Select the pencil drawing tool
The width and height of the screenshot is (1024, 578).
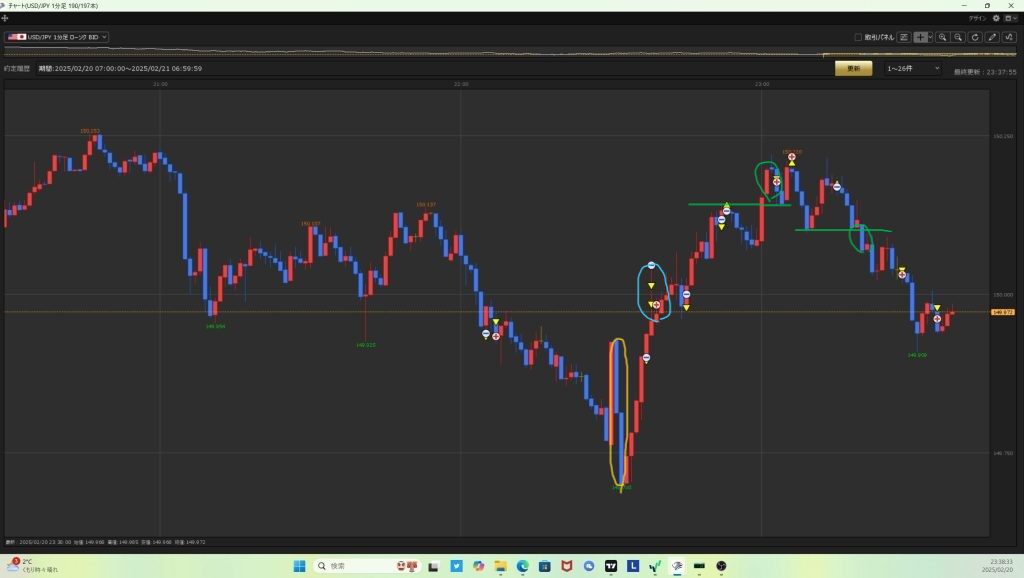[992, 37]
